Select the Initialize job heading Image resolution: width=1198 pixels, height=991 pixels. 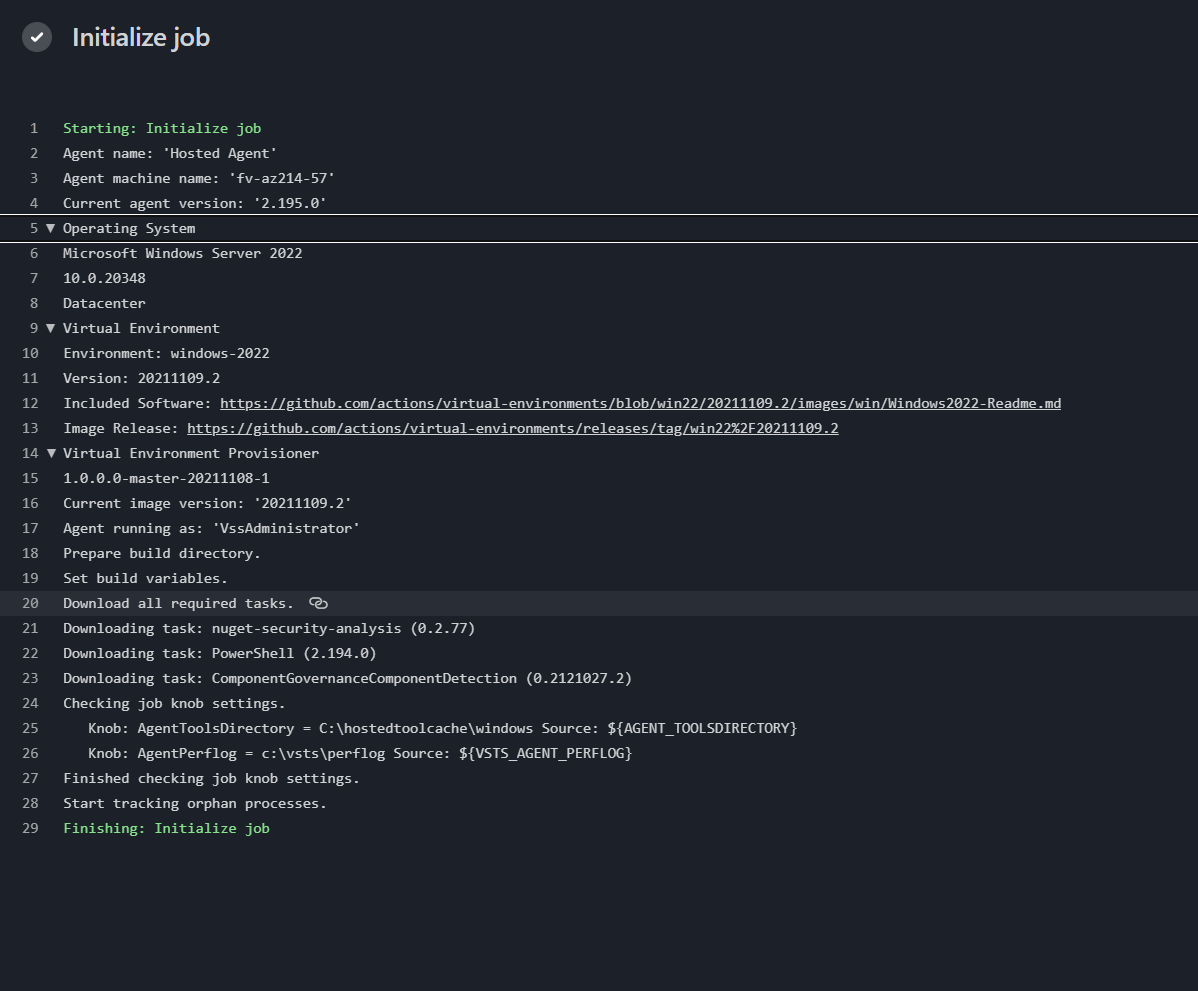point(140,37)
